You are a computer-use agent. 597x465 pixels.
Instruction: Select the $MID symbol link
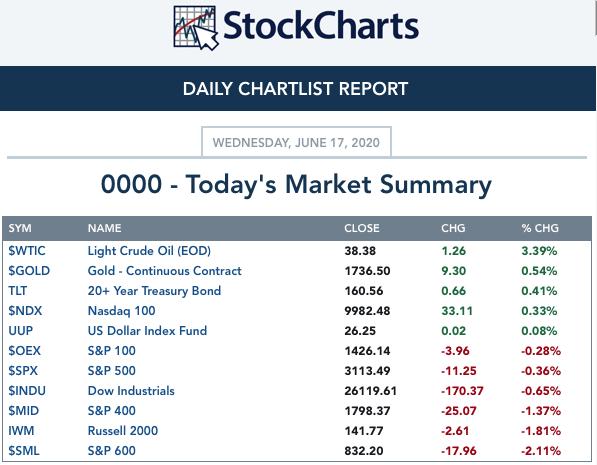click(24, 411)
